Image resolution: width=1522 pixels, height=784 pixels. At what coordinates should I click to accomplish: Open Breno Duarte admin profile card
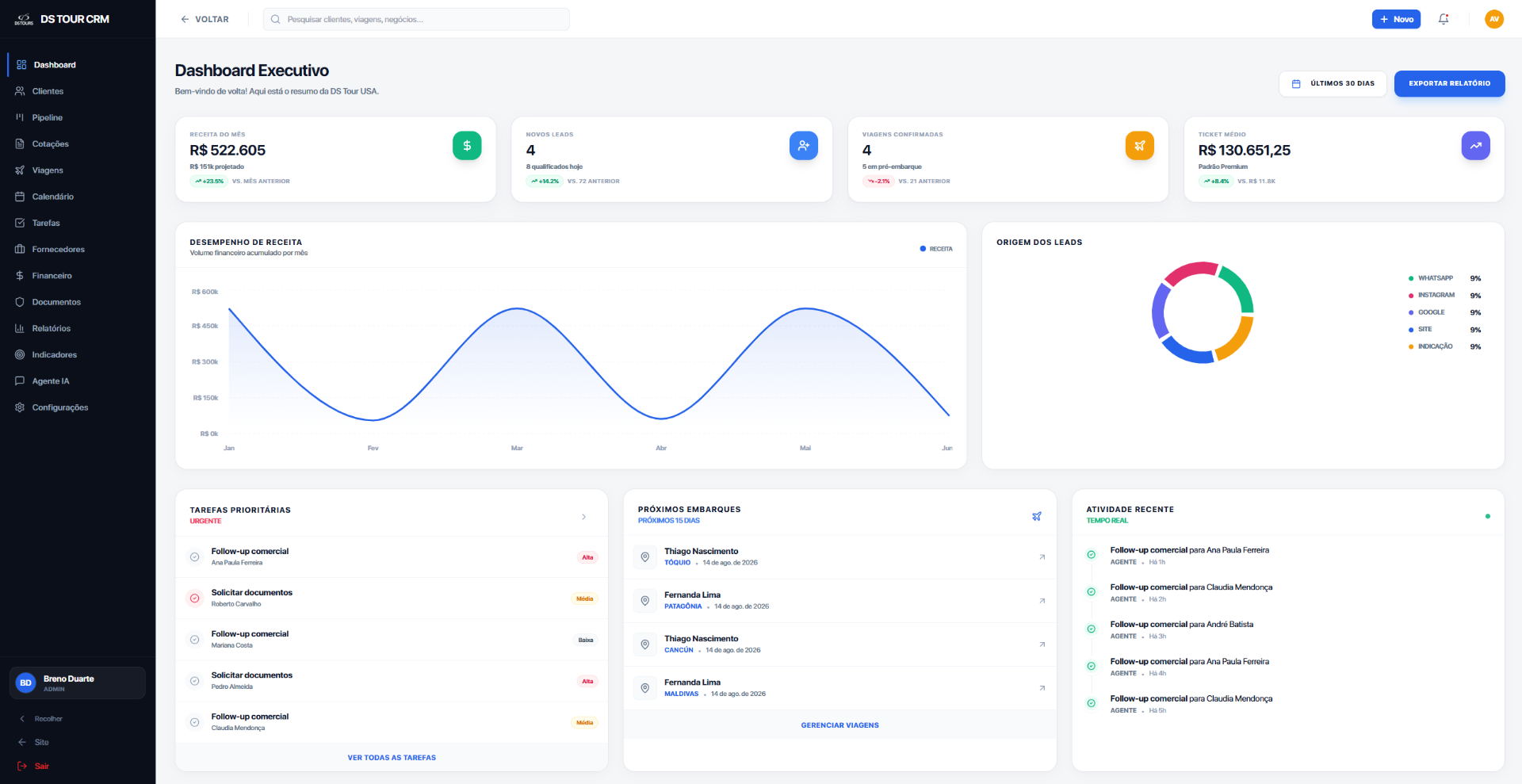click(77, 683)
